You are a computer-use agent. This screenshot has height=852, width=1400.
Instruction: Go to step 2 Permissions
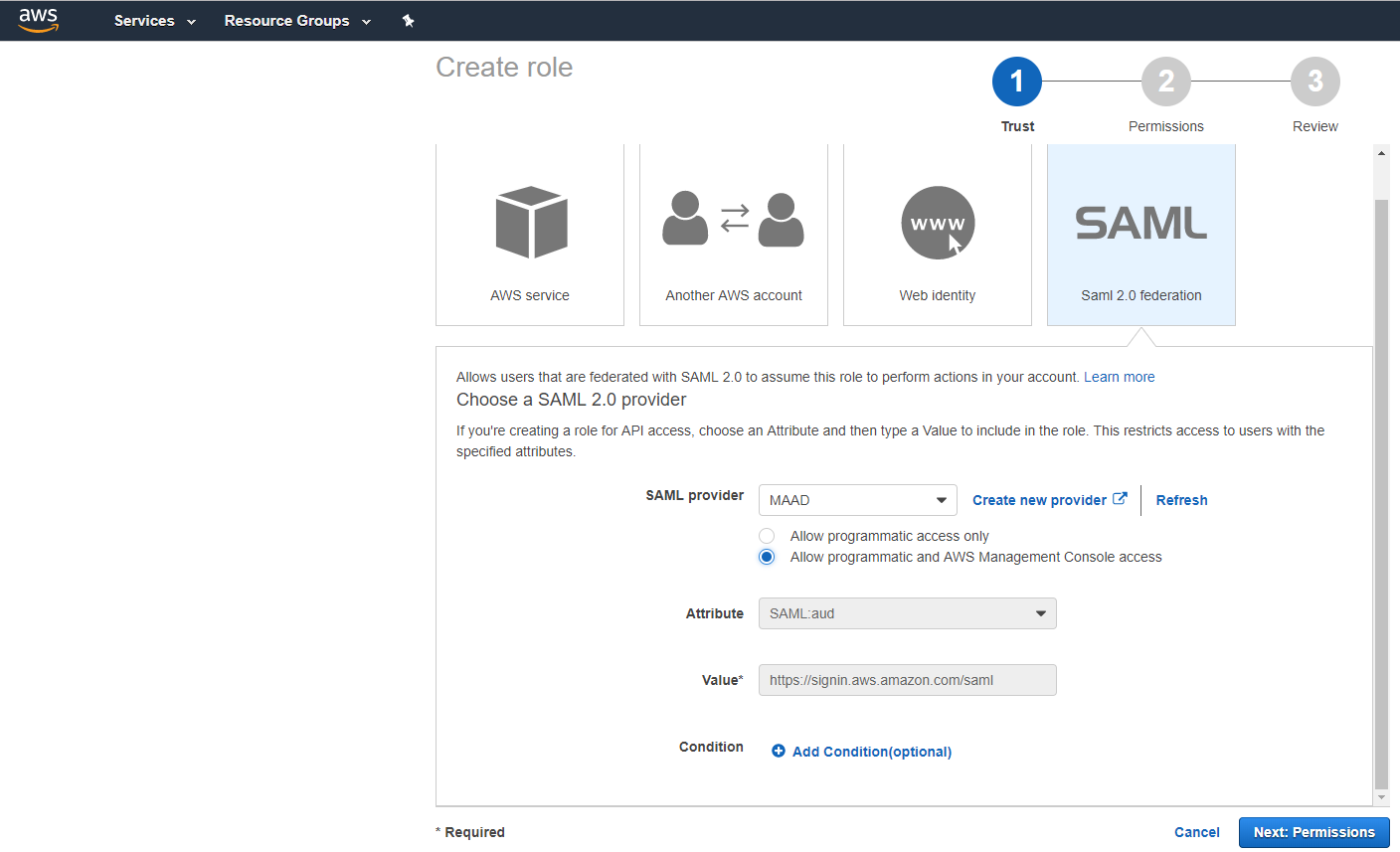click(1166, 82)
